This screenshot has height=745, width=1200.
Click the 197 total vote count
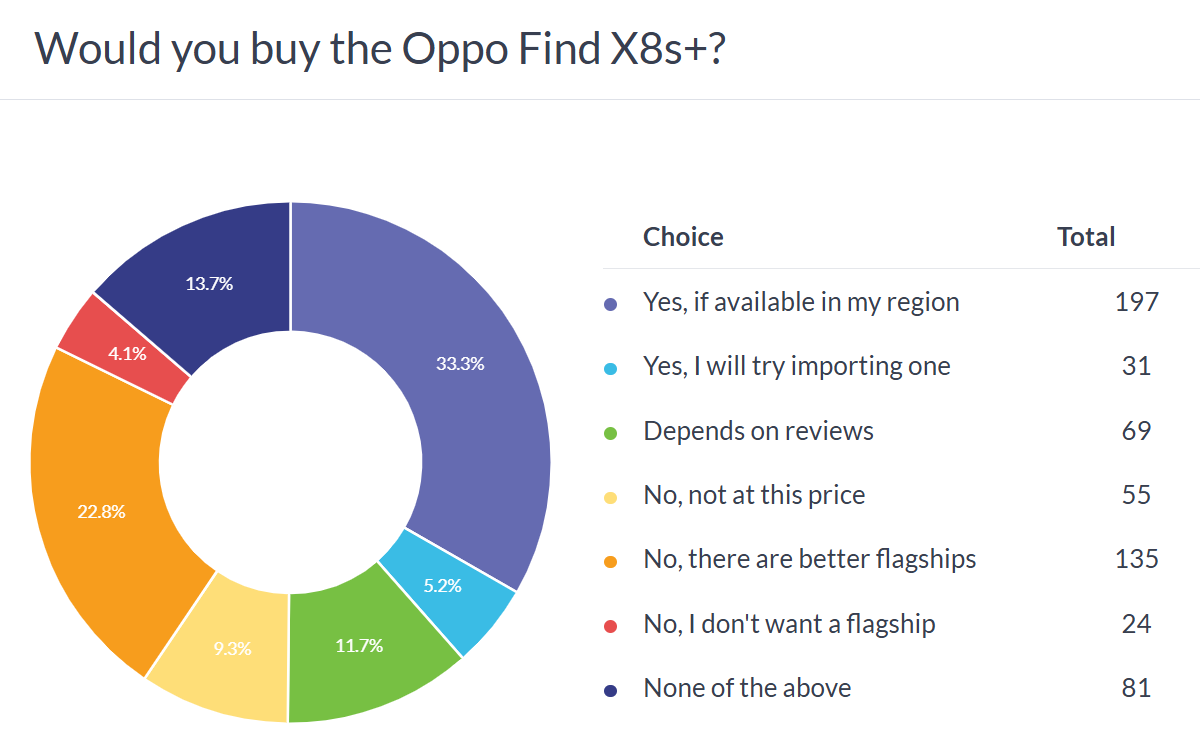1137,302
